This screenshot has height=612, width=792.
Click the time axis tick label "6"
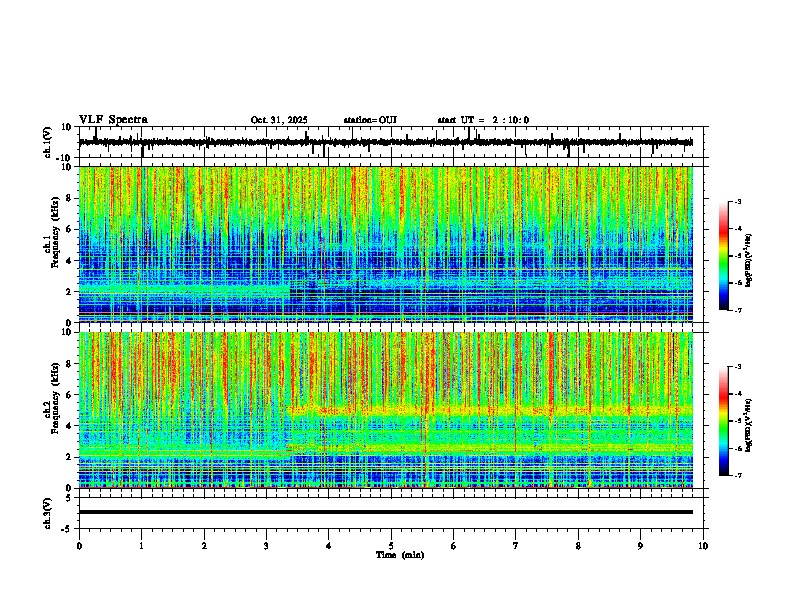point(454,546)
